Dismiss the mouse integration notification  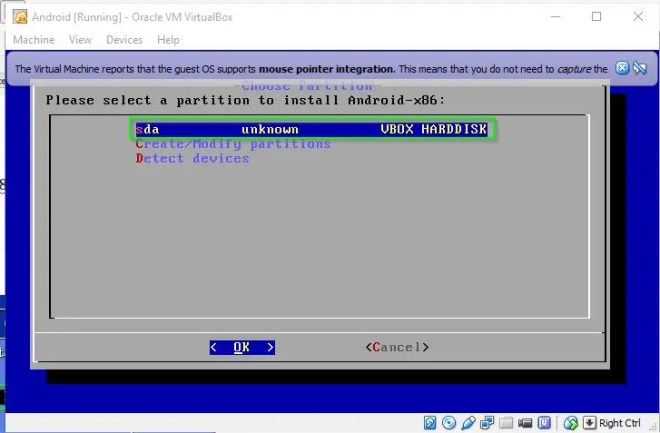point(622,68)
